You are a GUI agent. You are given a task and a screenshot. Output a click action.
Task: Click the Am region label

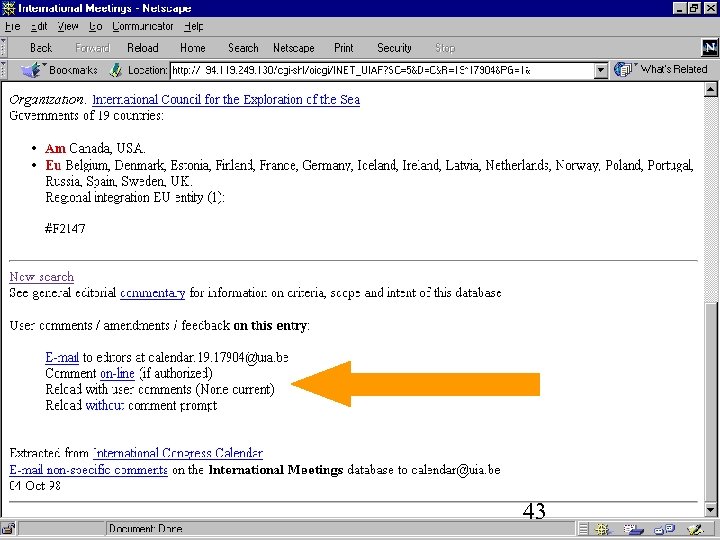point(56,148)
